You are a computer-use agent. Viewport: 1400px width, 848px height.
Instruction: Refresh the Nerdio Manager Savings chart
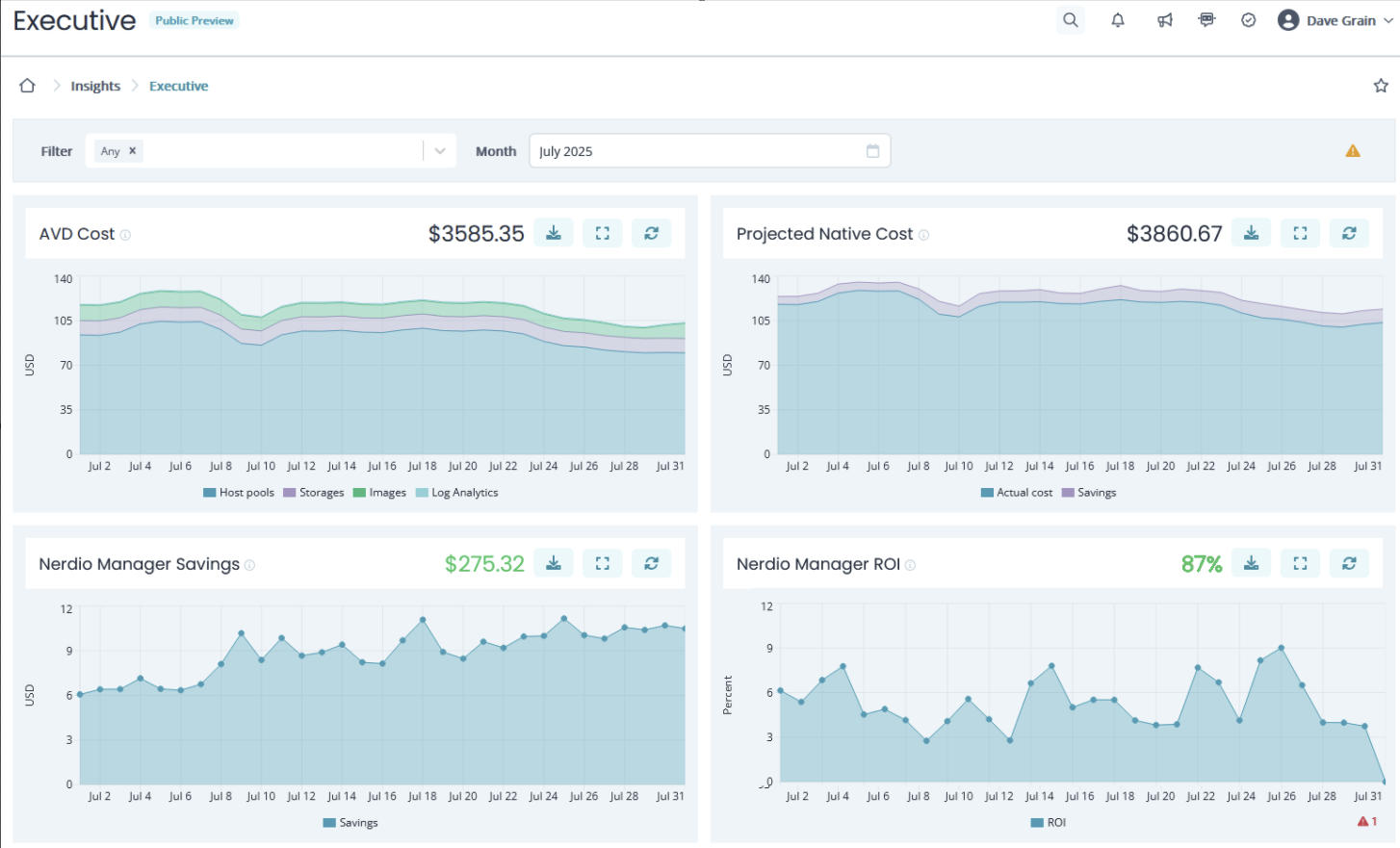point(652,563)
